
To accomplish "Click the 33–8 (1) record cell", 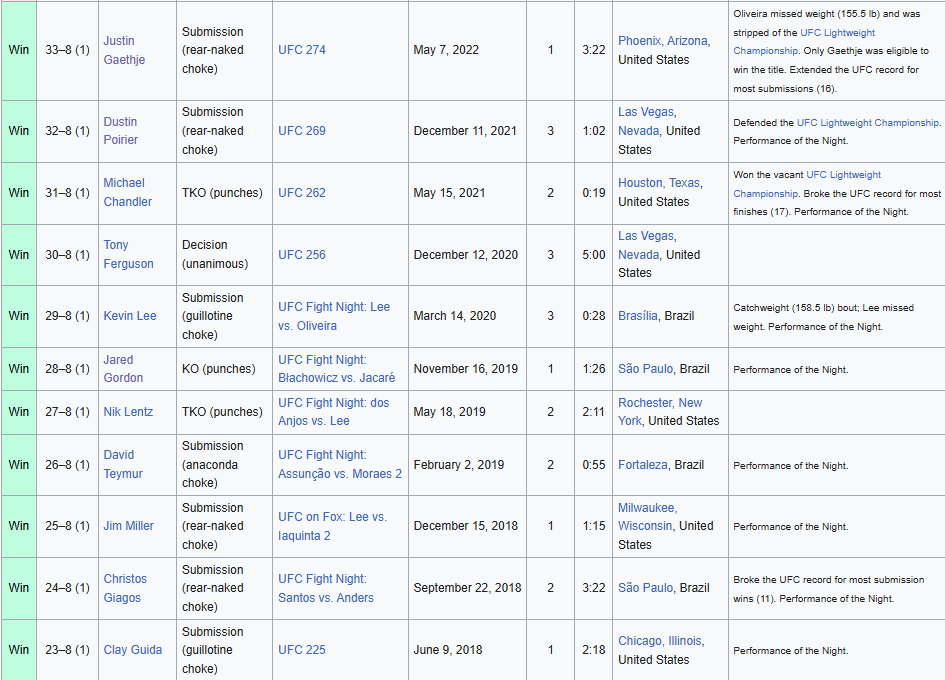I will [68, 50].
